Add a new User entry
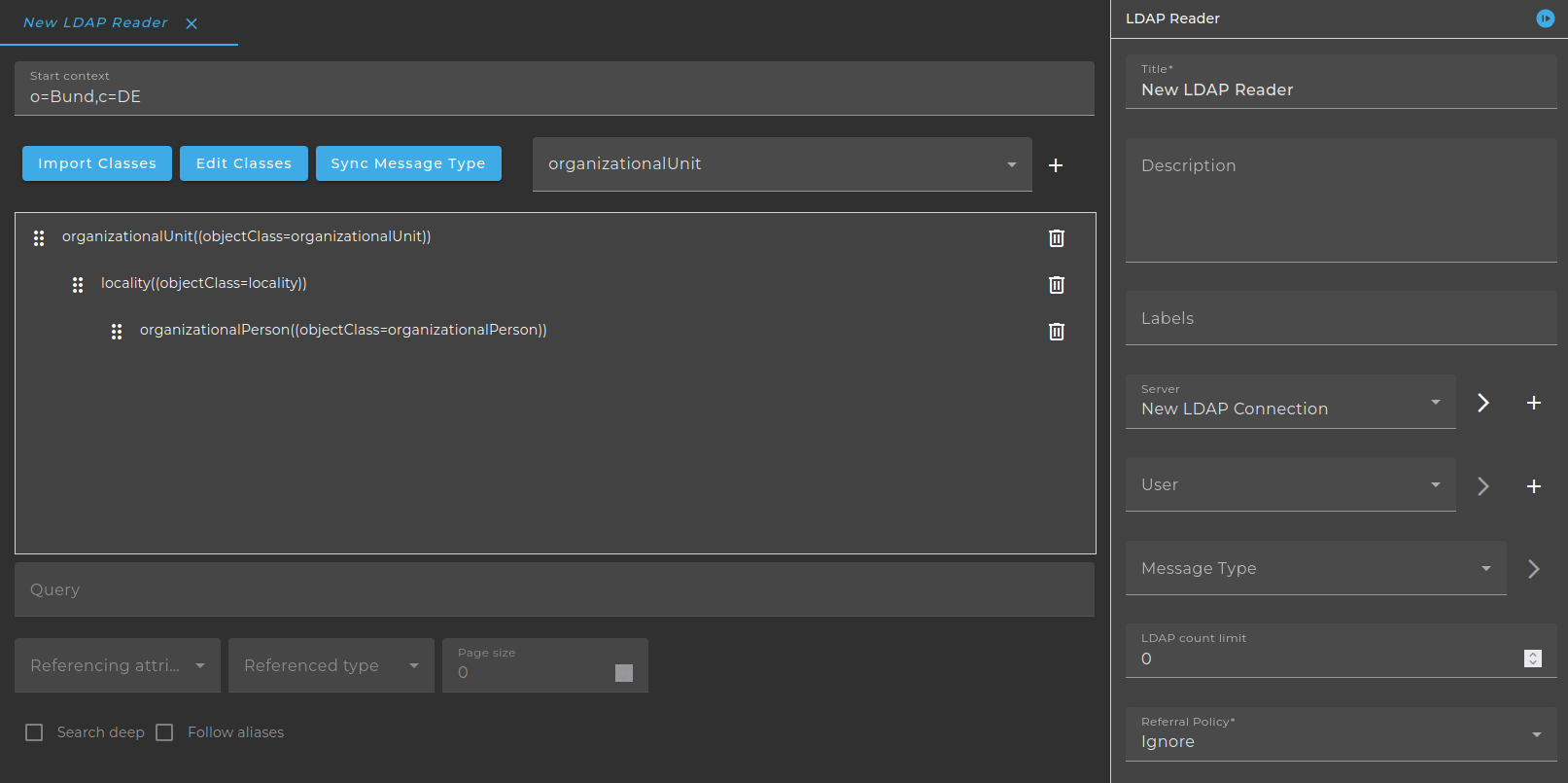This screenshot has height=783, width=1568. click(x=1534, y=486)
